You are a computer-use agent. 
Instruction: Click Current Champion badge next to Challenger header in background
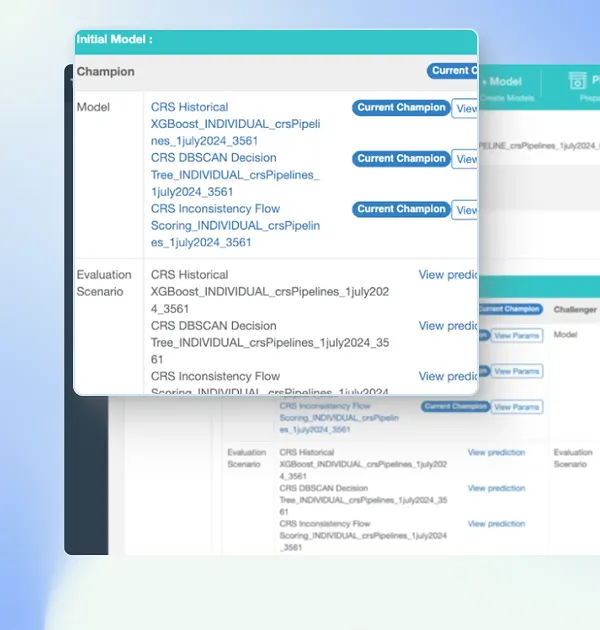click(x=510, y=309)
